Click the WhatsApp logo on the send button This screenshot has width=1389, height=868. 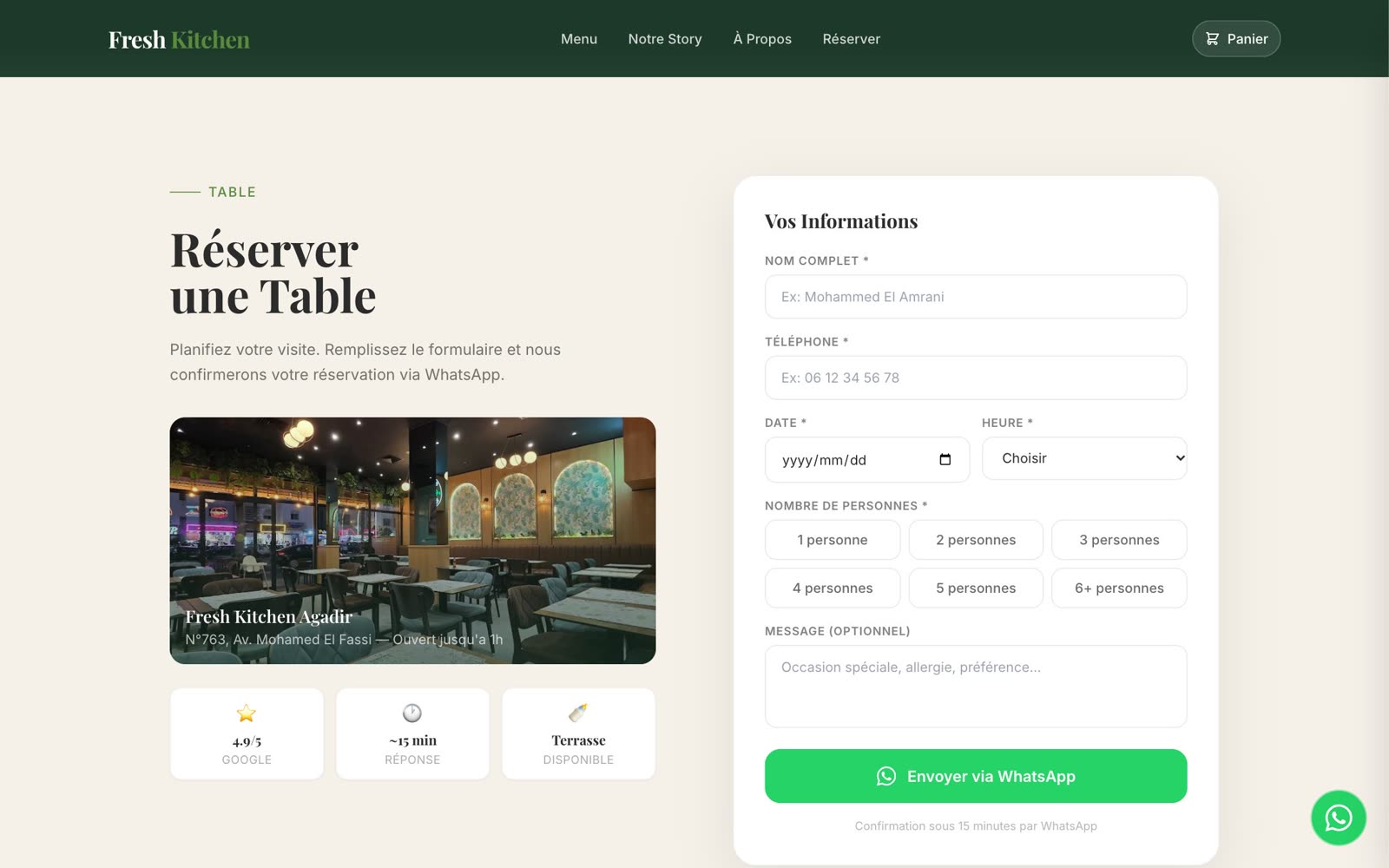click(x=885, y=776)
